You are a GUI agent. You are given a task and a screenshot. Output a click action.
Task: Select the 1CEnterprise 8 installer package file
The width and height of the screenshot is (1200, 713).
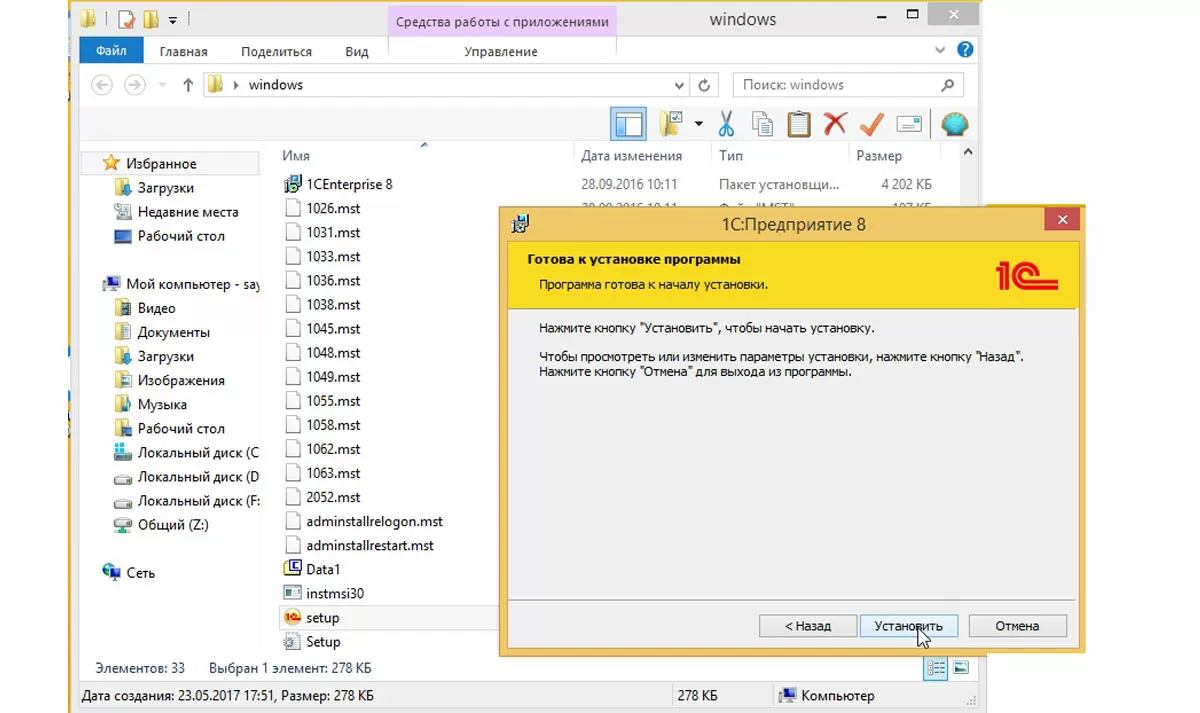[x=350, y=184]
